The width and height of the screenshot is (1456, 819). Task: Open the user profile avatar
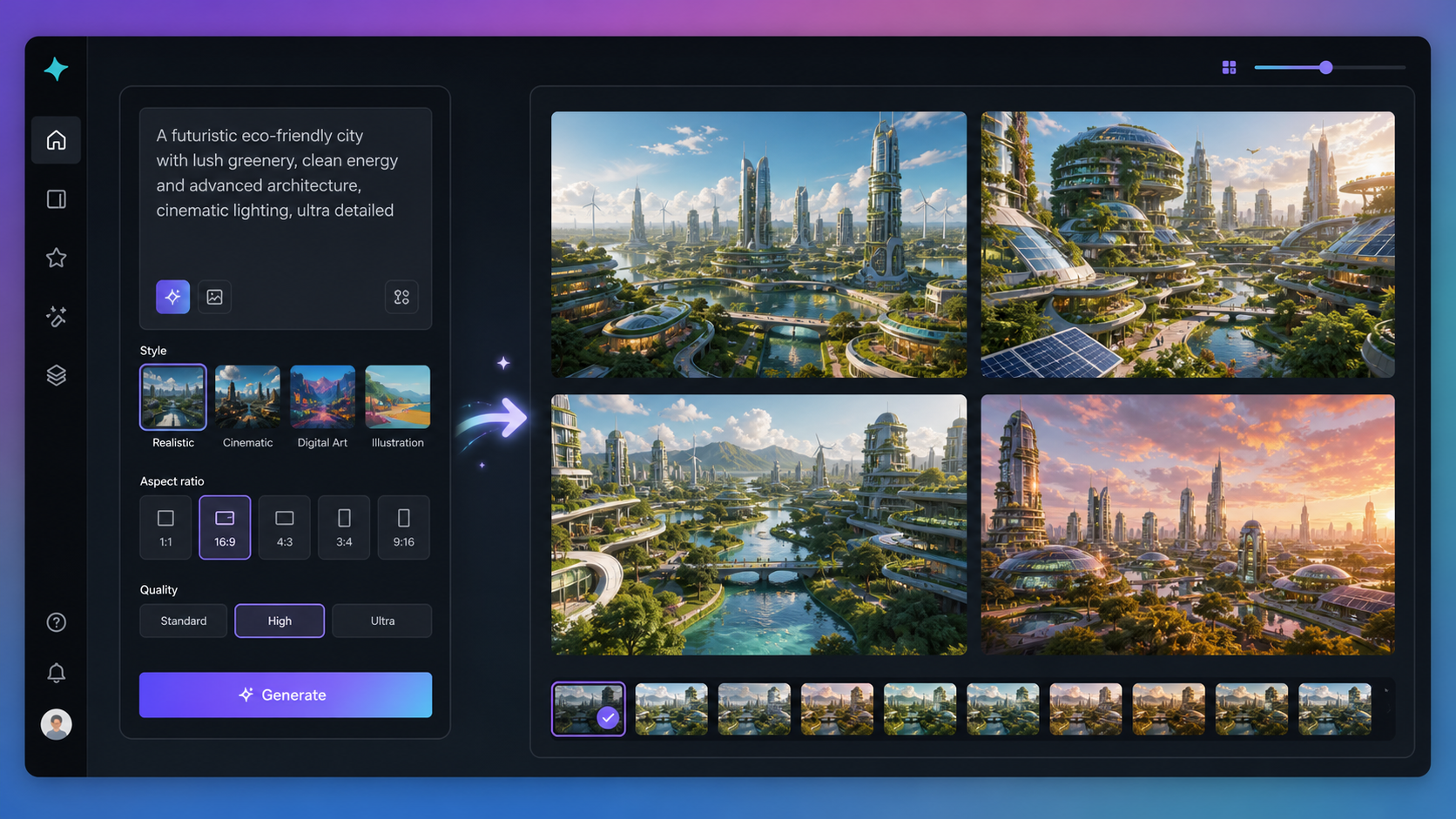pyautogui.click(x=56, y=724)
